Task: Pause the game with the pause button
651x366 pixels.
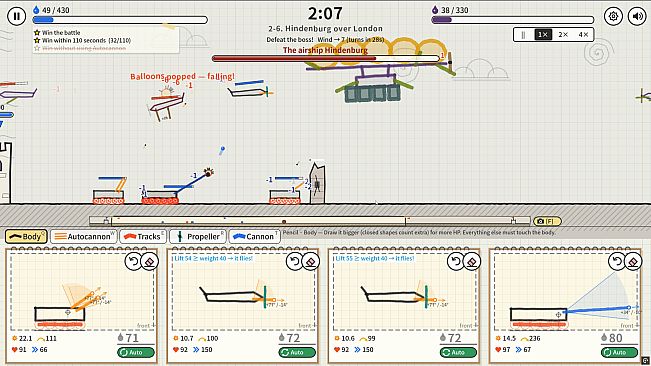Action: pos(17,16)
